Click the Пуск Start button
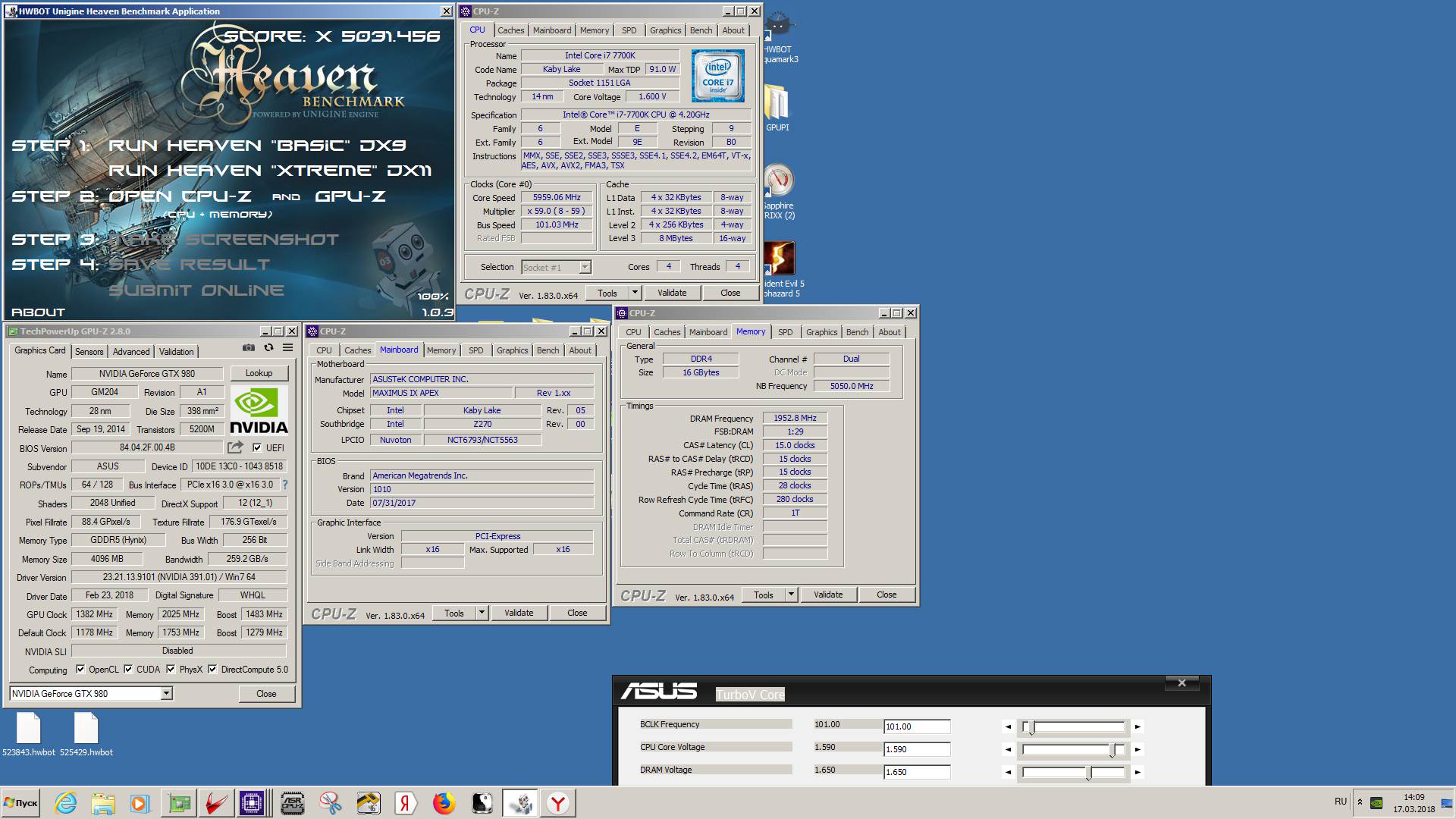This screenshot has height=819, width=1456. point(21,803)
